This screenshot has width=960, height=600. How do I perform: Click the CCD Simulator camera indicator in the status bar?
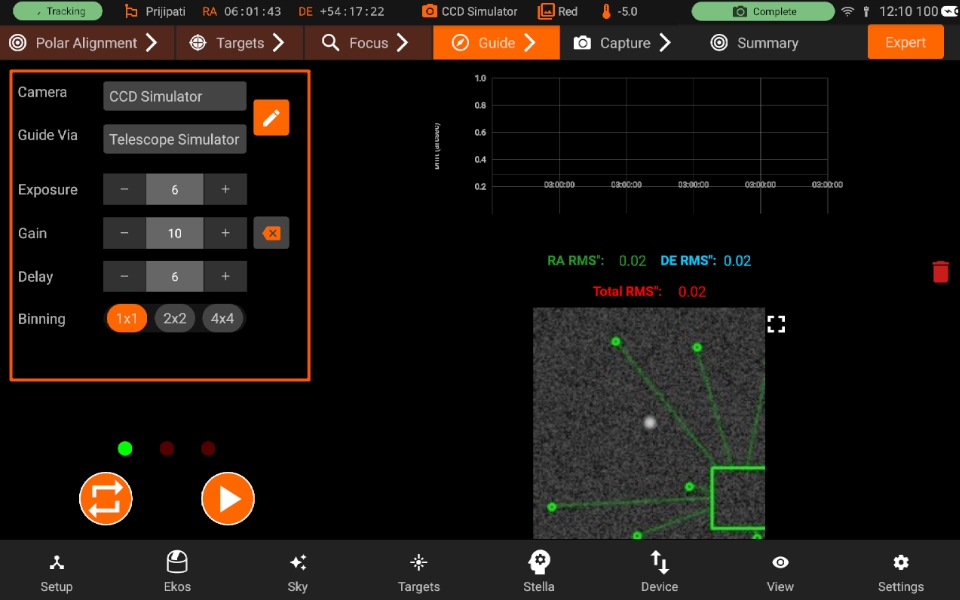pyautogui.click(x=470, y=11)
